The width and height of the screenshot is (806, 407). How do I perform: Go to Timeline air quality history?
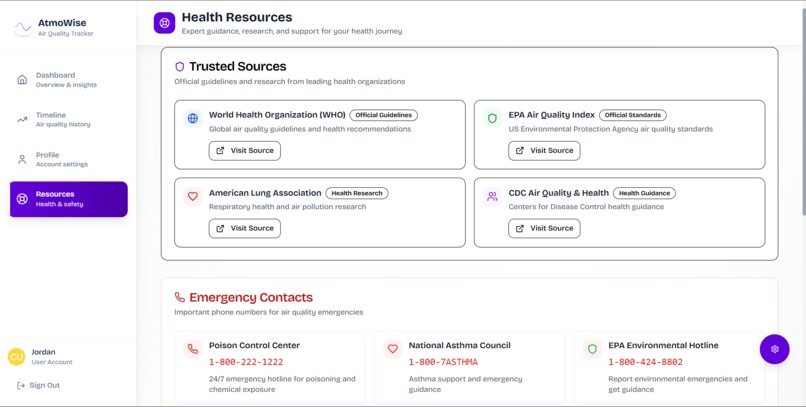point(69,120)
